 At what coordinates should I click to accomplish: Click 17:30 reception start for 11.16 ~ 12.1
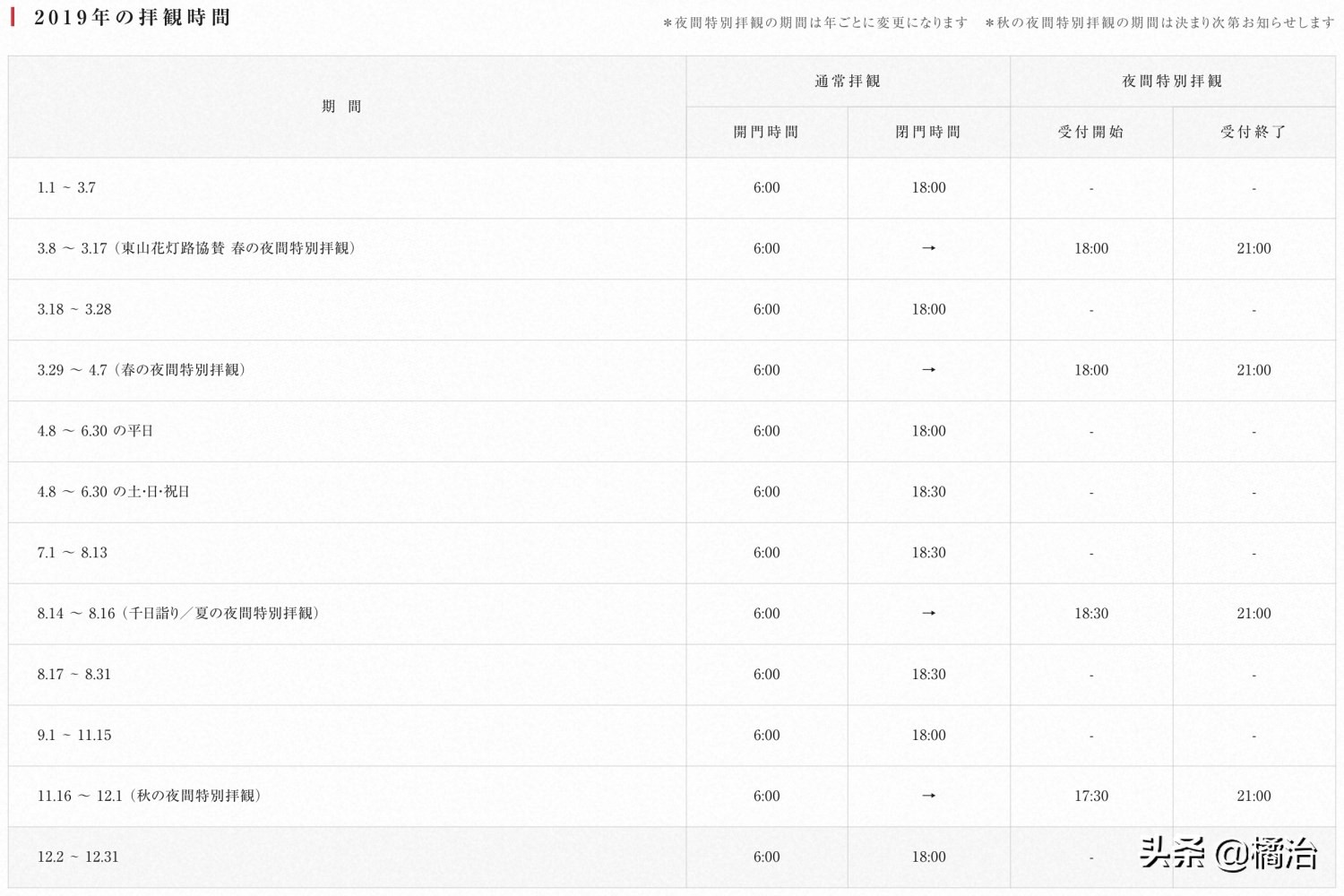1091,796
